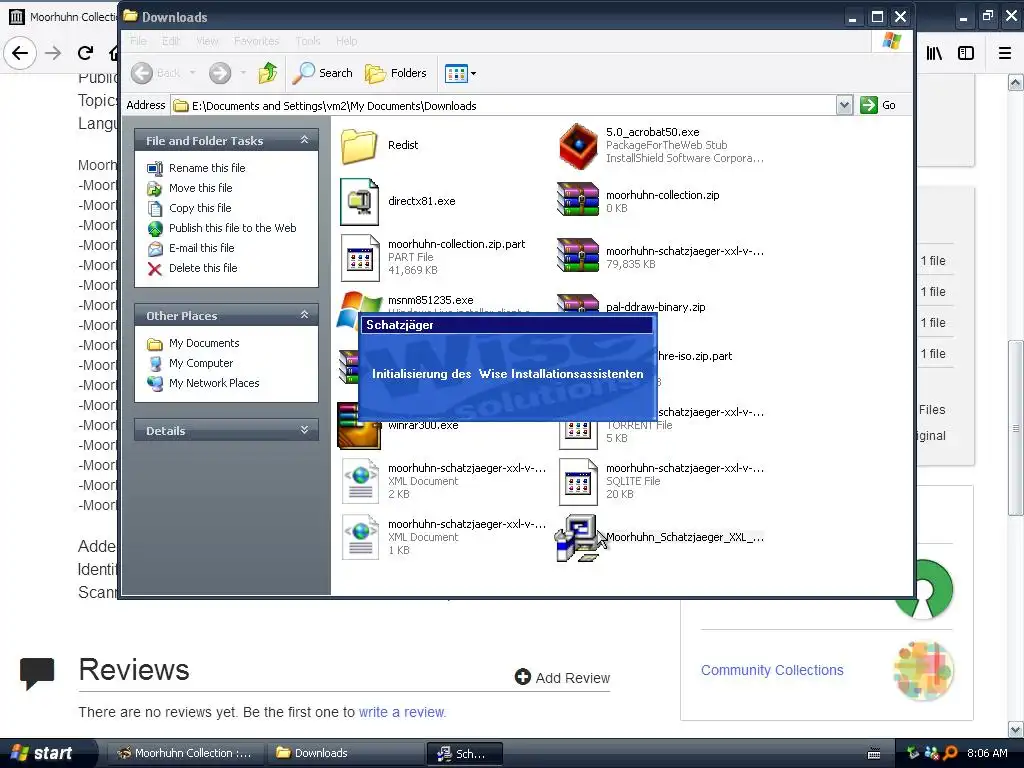The height and width of the screenshot is (768, 1024).
Task: Collapse File and Folder Tasks panel
Action: (304, 140)
